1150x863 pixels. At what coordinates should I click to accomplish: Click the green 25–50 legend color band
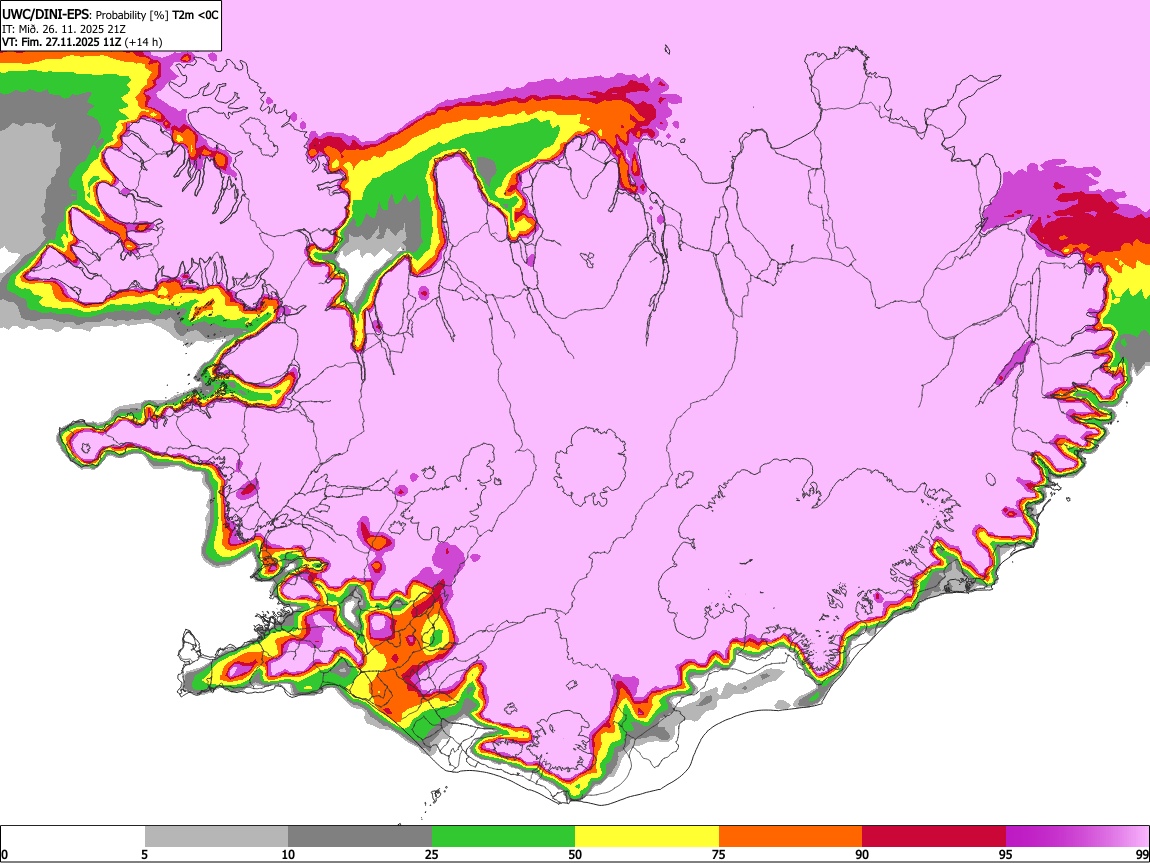503,837
